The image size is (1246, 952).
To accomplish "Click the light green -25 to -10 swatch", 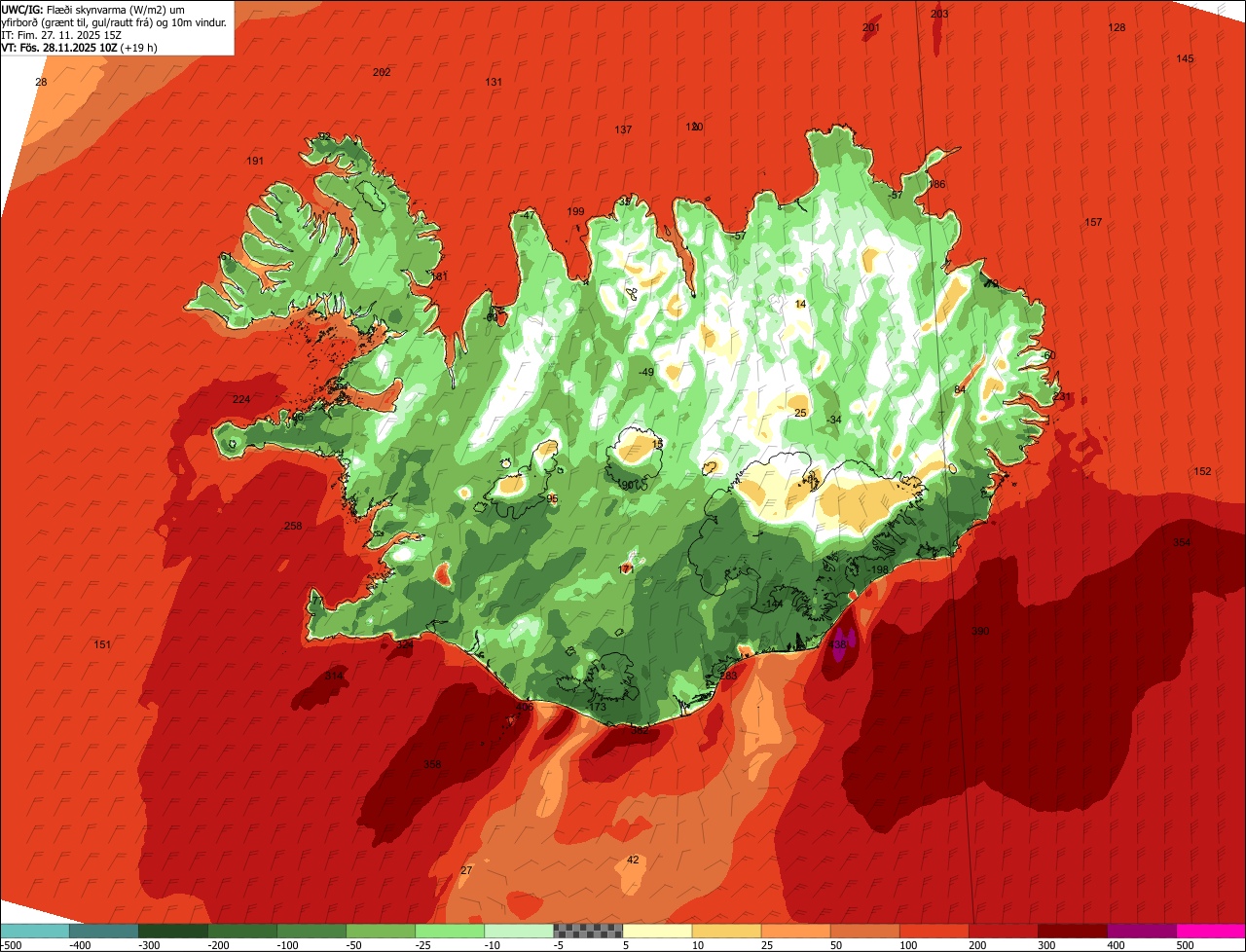I will tap(450, 931).
